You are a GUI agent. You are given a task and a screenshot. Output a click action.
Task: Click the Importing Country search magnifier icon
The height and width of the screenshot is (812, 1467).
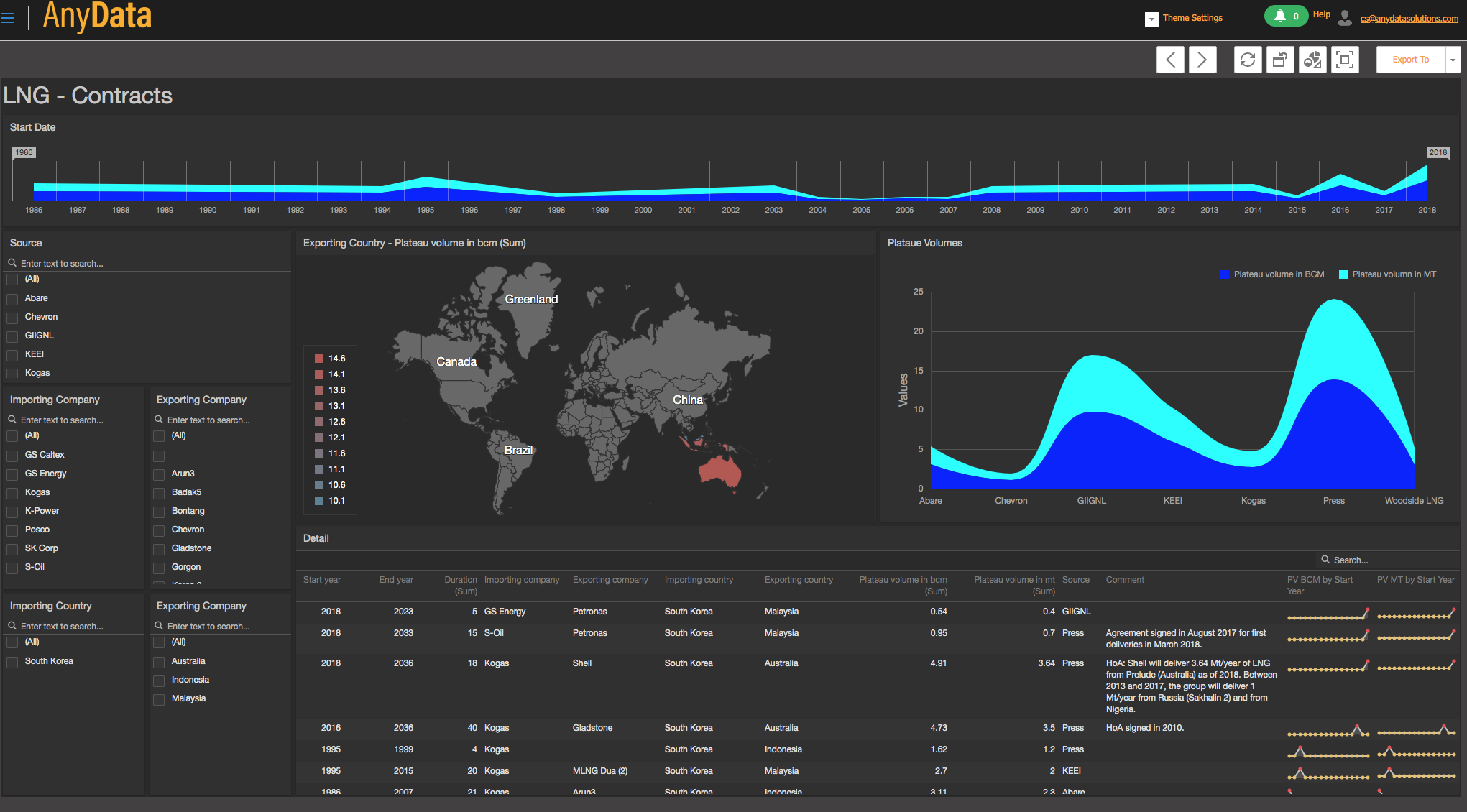(x=12, y=626)
